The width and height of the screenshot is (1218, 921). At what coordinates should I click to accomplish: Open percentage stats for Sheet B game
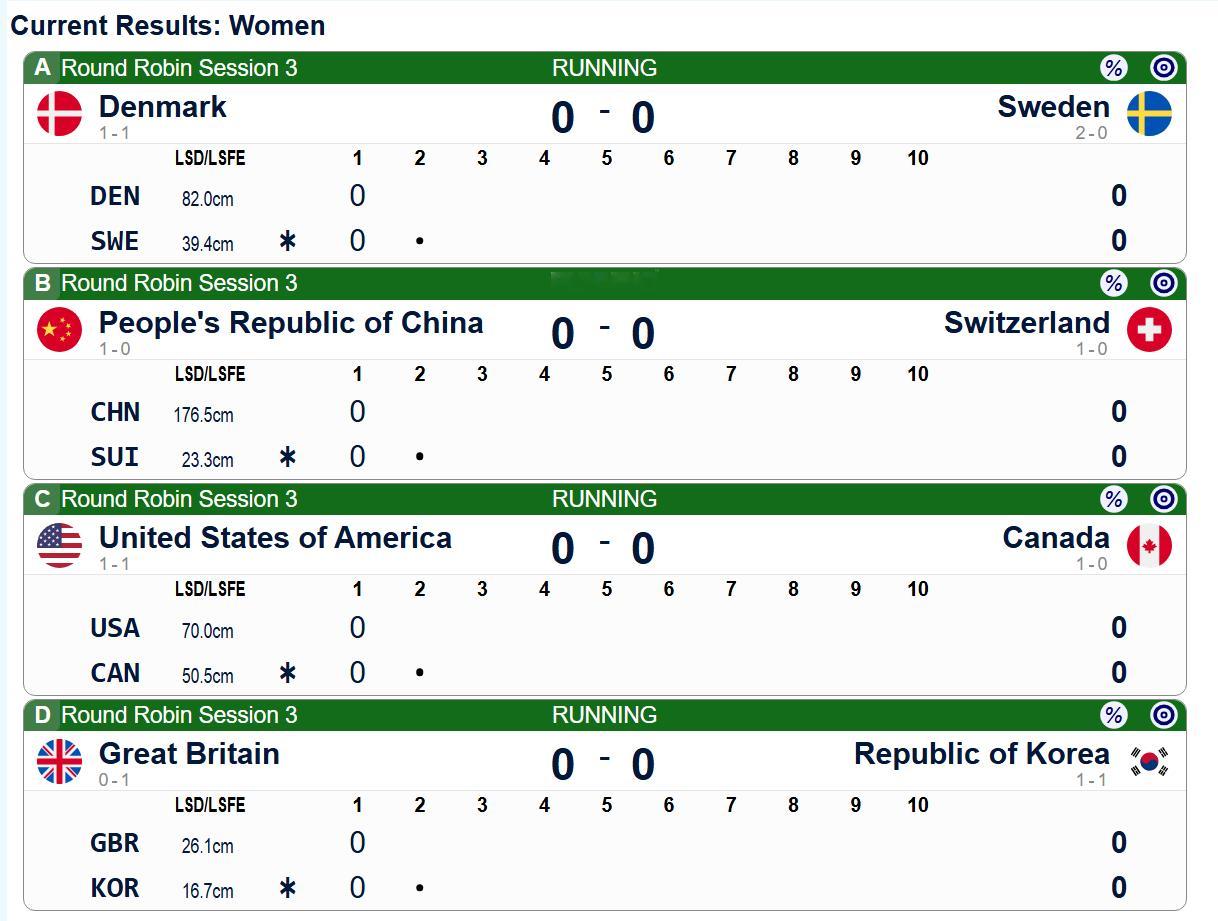1113,284
